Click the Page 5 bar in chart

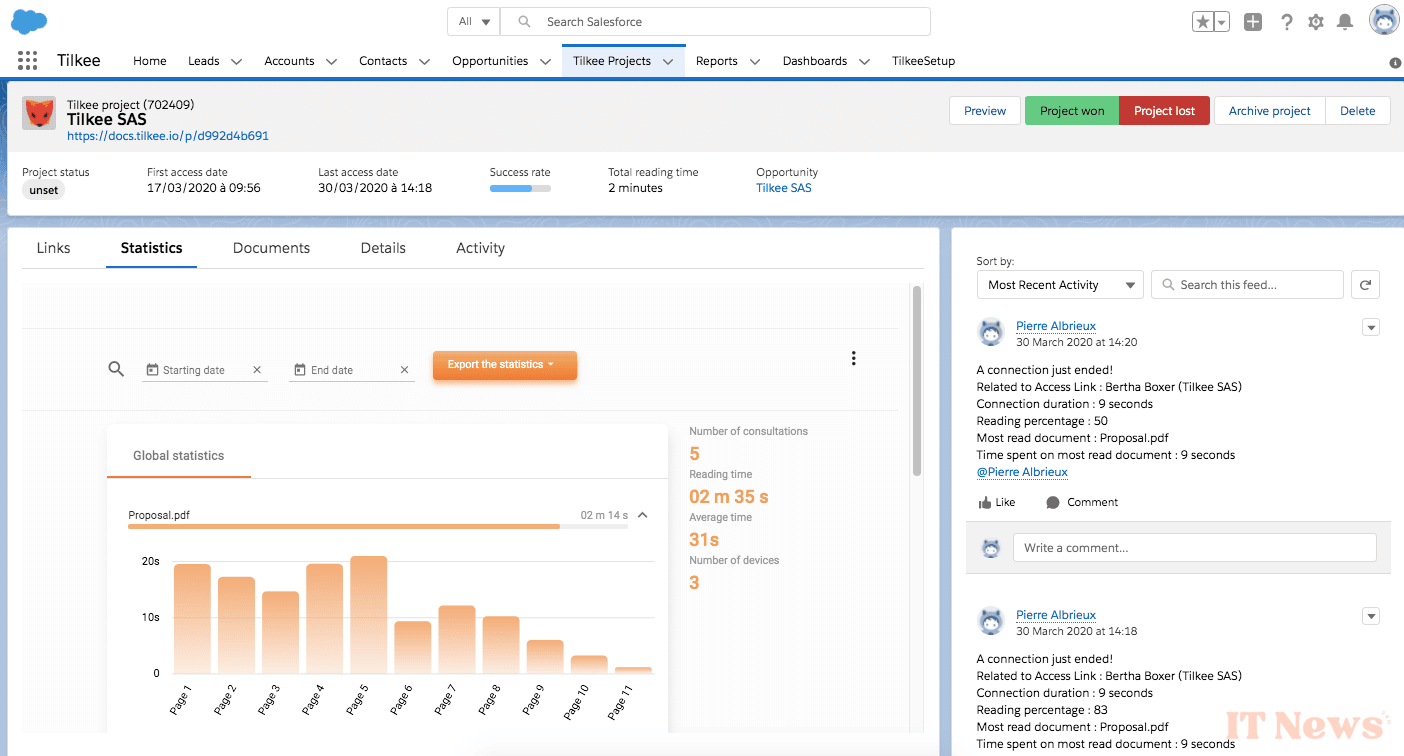(x=368, y=615)
